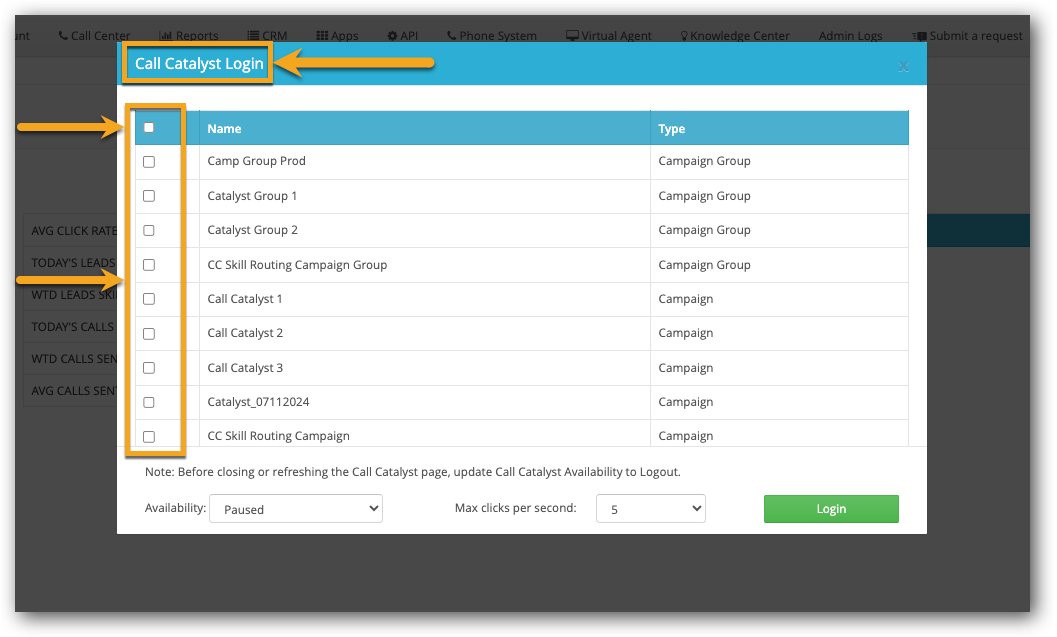The image size is (1057, 637).
Task: Open the Apps menu
Action: (x=338, y=36)
